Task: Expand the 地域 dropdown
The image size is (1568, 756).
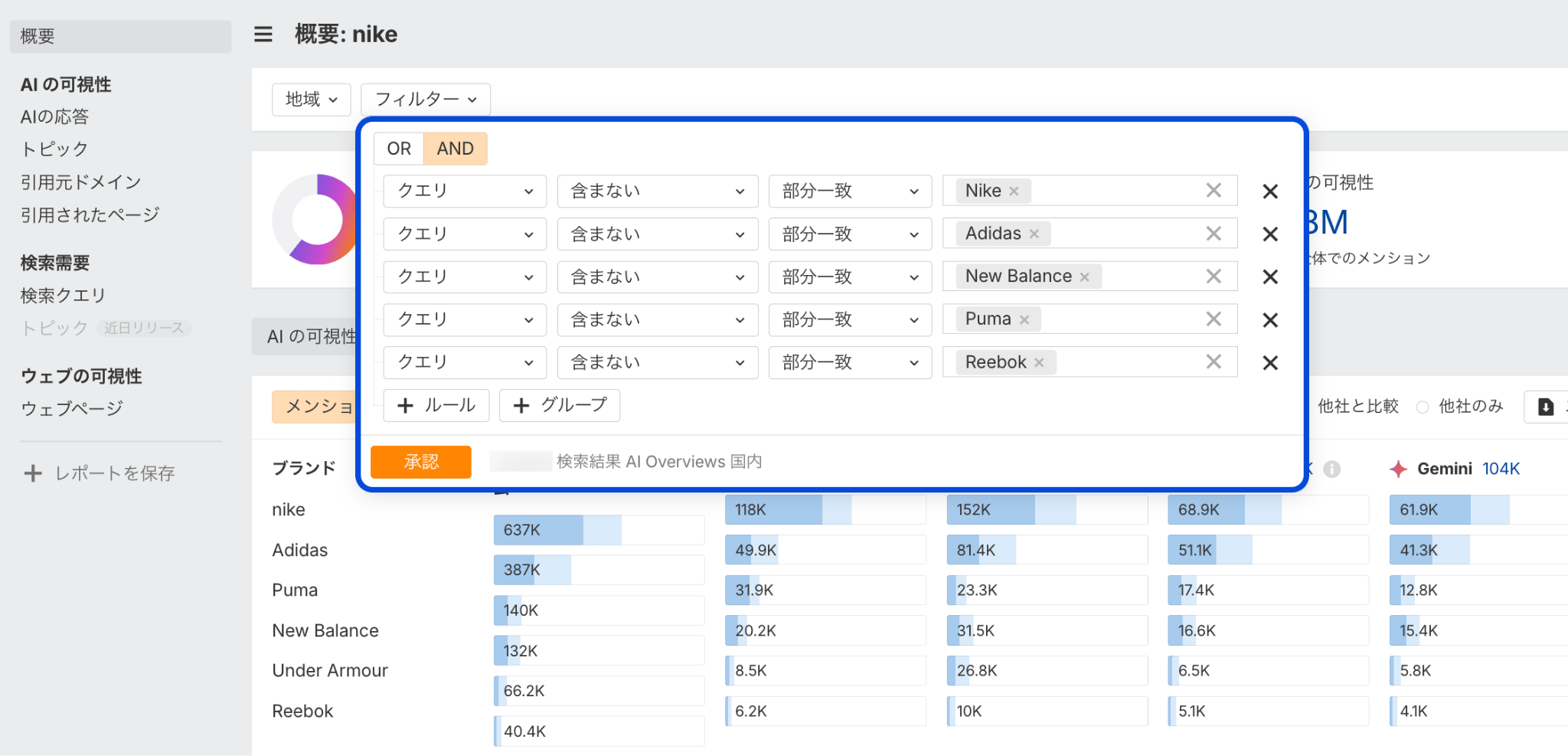Action: [311, 100]
